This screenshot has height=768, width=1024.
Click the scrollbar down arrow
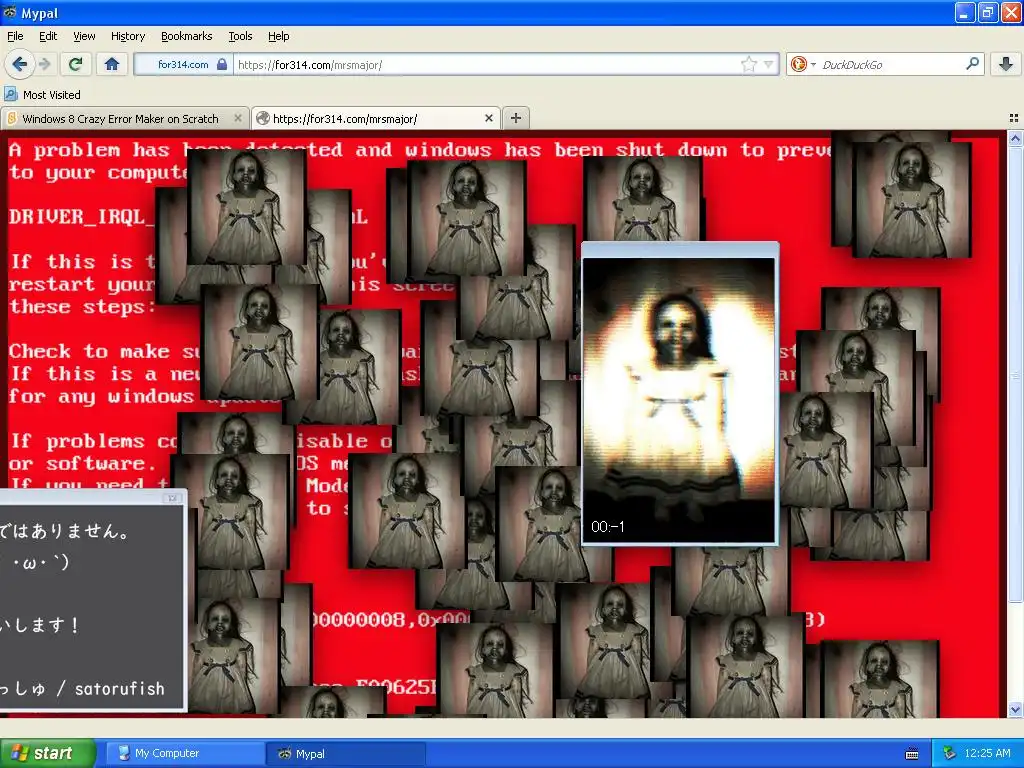coord(1015,710)
